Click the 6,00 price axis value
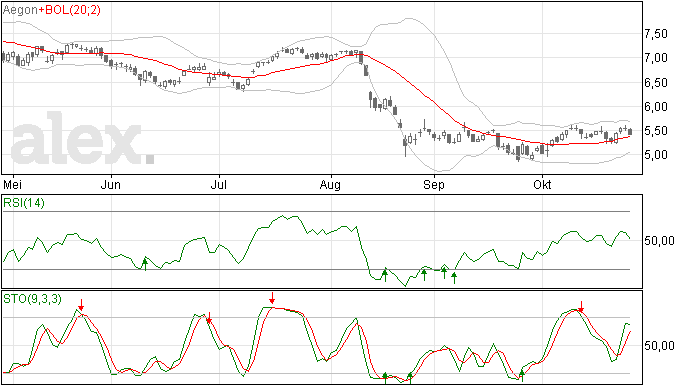The height and width of the screenshot is (387, 690). coord(656,107)
